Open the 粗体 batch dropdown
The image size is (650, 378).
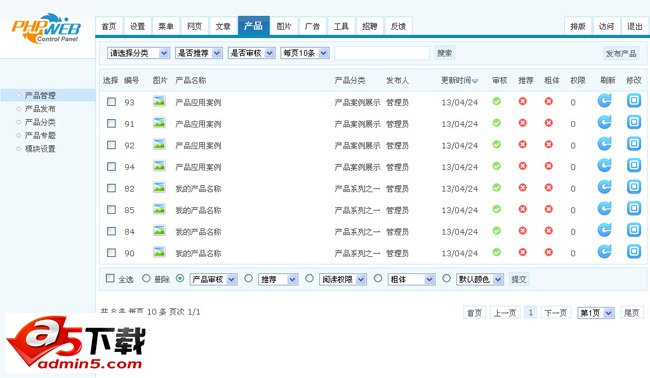[x=412, y=279]
